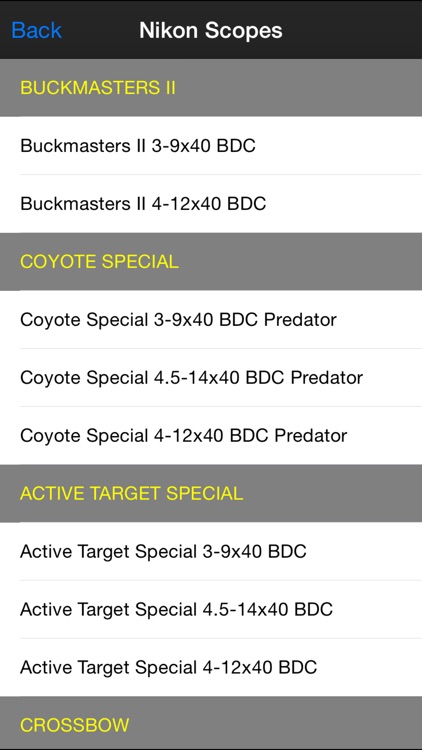Pick Active Target Special 4.5-14x40 BDC
Screen dimensions: 422x750
(211, 609)
